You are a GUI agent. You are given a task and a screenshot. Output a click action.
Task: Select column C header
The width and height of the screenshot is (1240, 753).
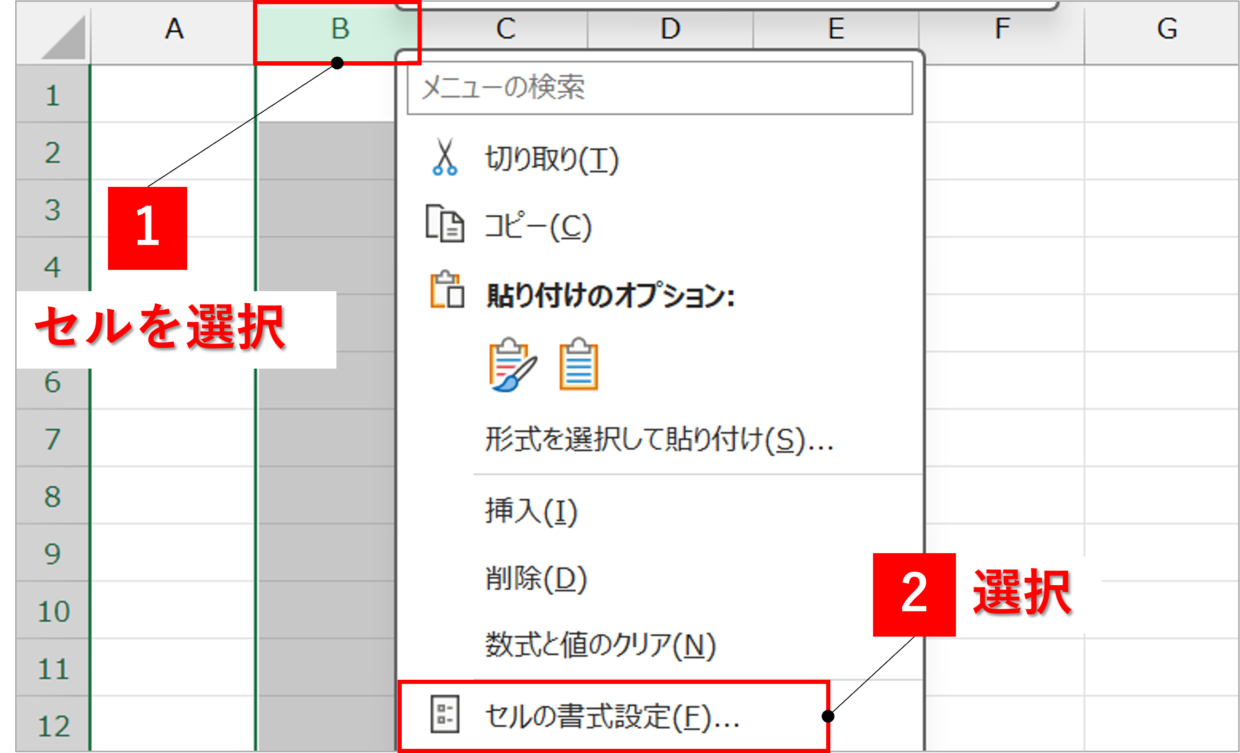504,30
